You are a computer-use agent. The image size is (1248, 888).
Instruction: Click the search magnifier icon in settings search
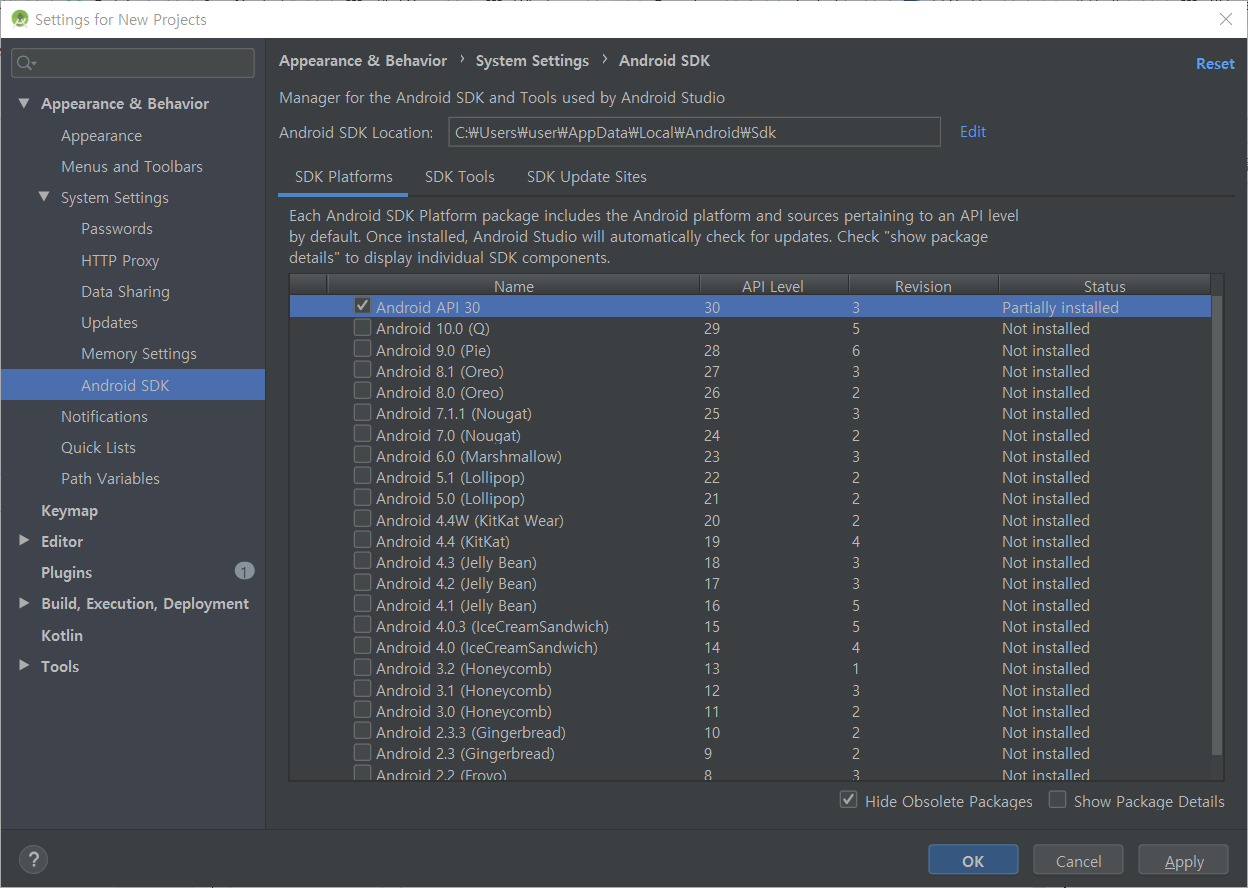pyautogui.click(x=25, y=63)
